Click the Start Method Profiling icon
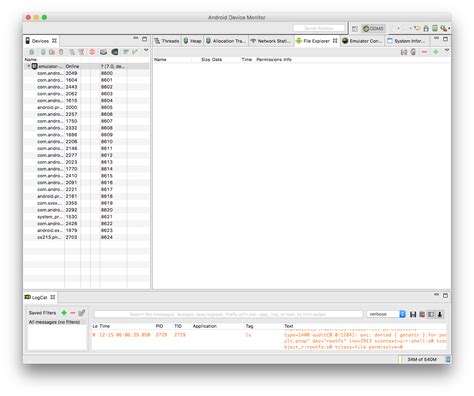The width and height of the screenshot is (474, 396). [x=81, y=52]
